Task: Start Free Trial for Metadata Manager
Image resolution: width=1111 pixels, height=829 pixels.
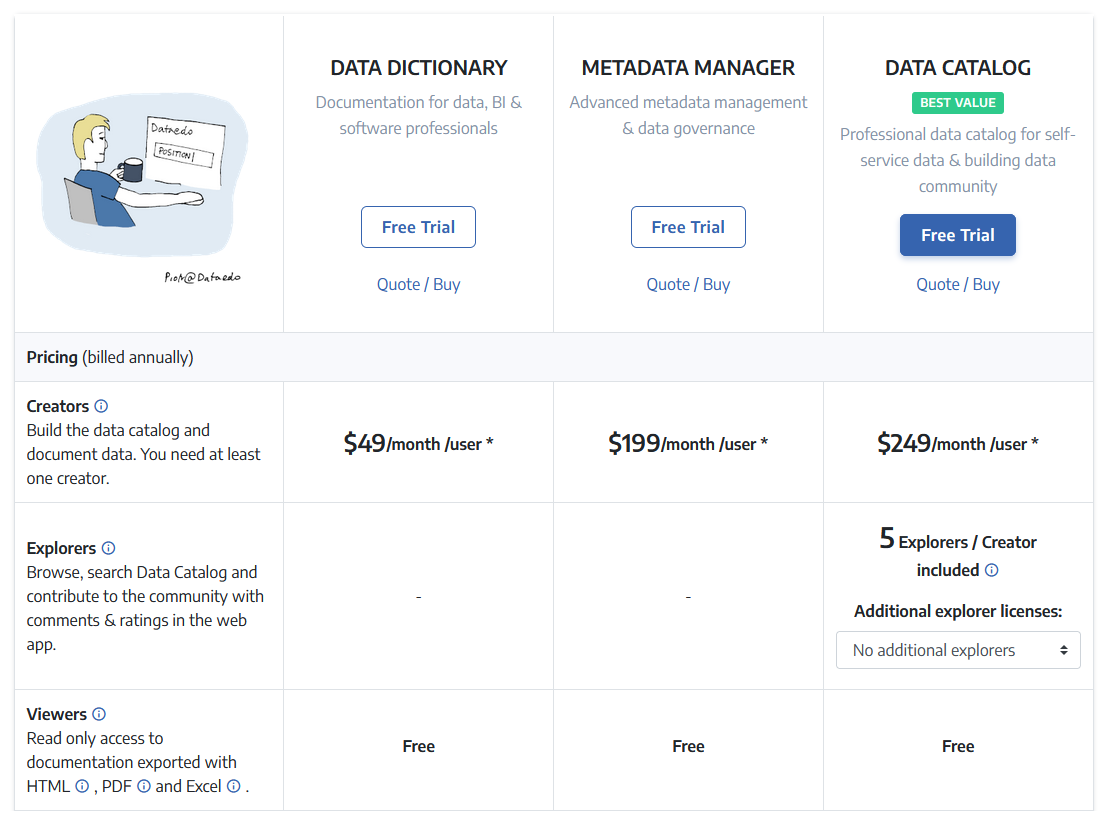Action: (688, 227)
